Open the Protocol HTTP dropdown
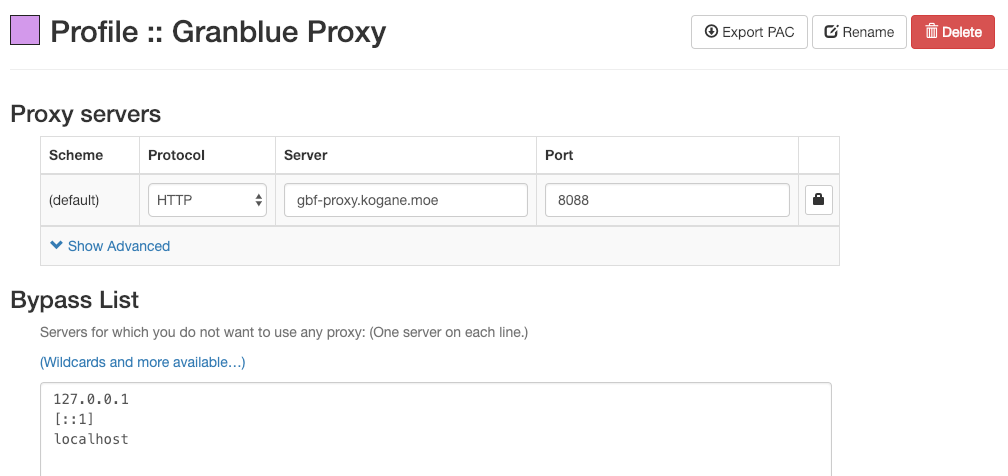The height and width of the screenshot is (476, 1008). coord(207,200)
